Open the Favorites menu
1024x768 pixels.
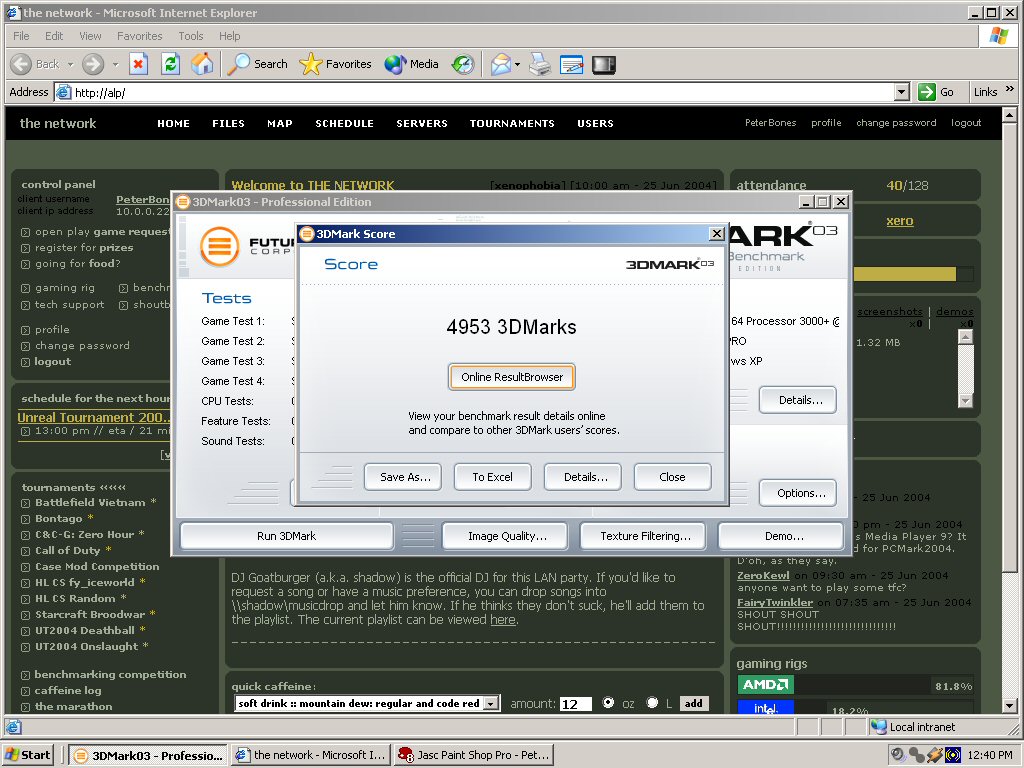pyautogui.click(x=139, y=36)
